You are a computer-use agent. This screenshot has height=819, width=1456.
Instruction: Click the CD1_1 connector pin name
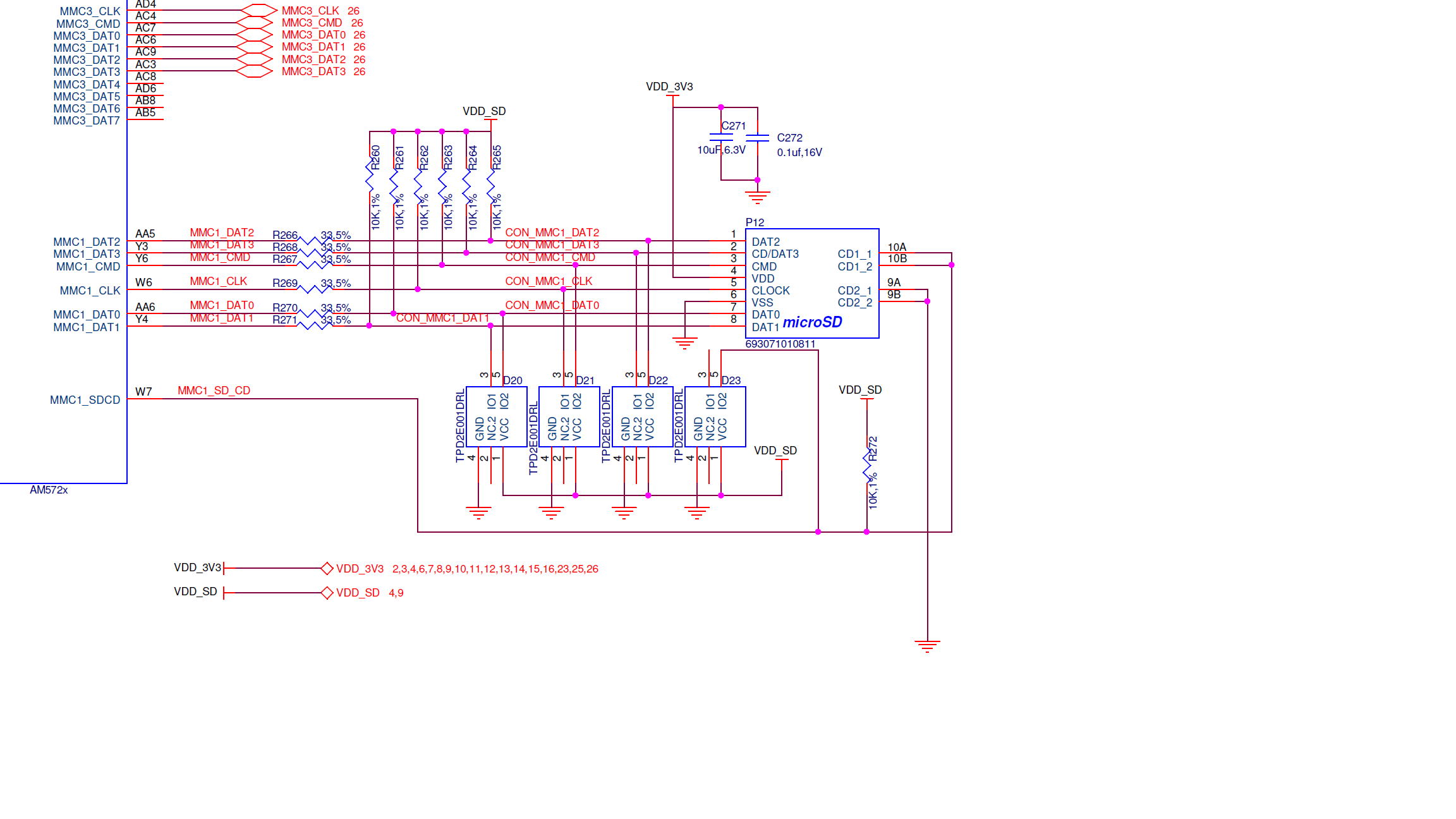click(x=854, y=254)
